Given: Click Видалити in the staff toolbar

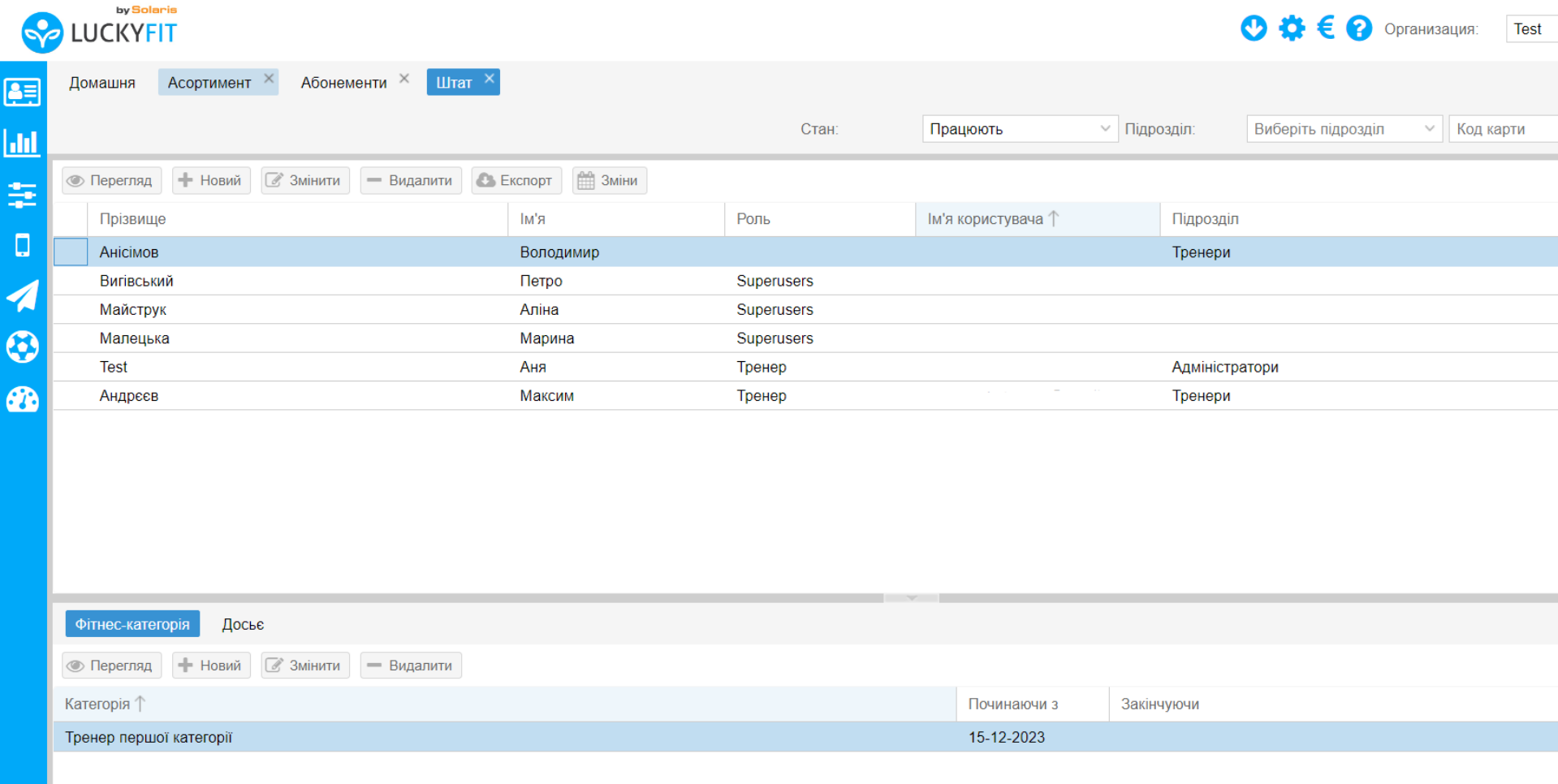Looking at the screenshot, I should pos(411,180).
